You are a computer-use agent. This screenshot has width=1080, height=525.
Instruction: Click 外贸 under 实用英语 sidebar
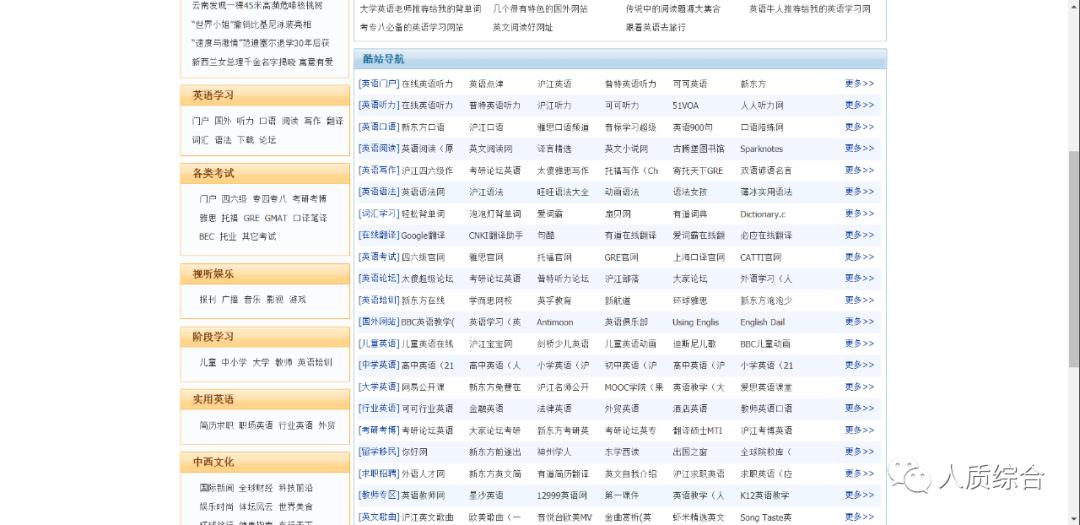[326, 426]
